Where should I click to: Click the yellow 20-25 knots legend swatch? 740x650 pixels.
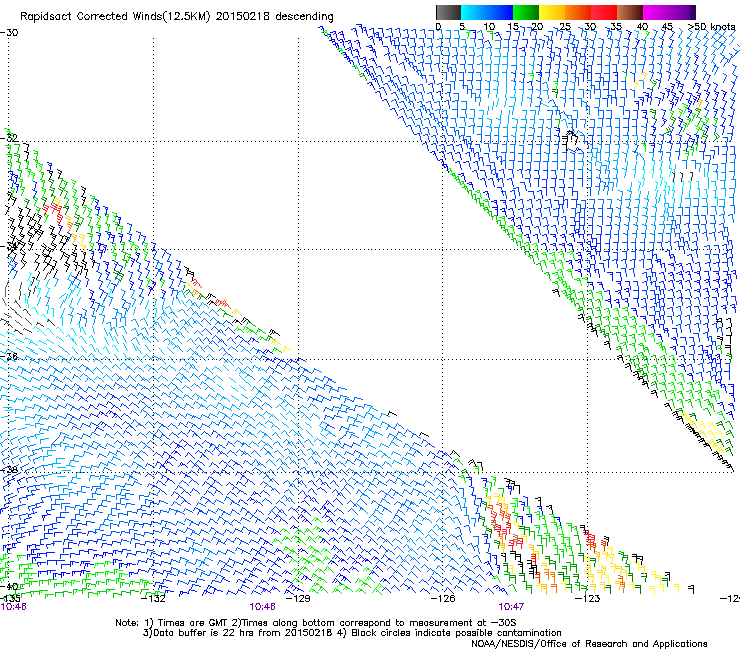pos(552,12)
